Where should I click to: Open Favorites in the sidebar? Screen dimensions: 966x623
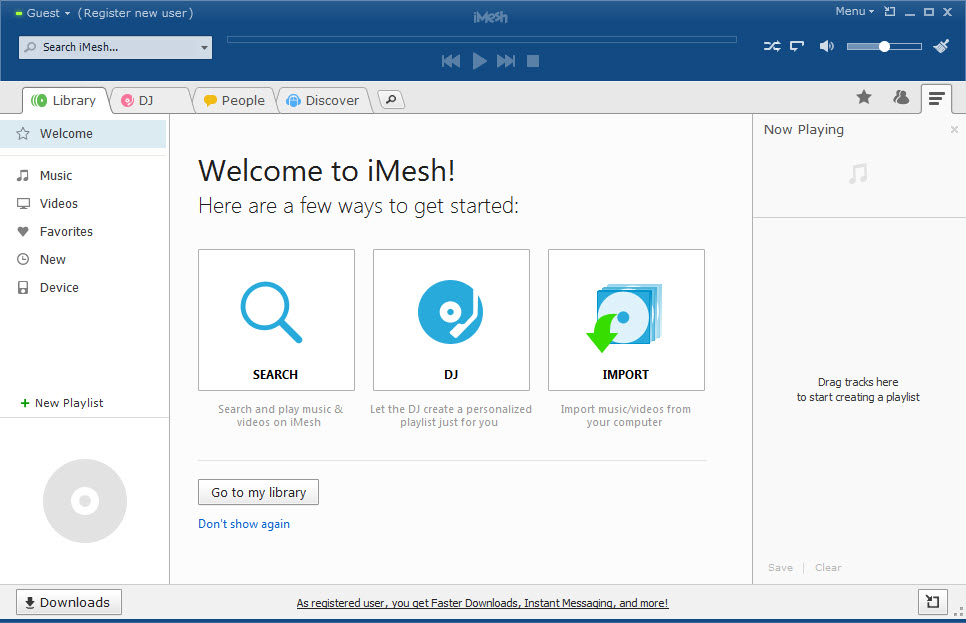pyautogui.click(x=83, y=232)
